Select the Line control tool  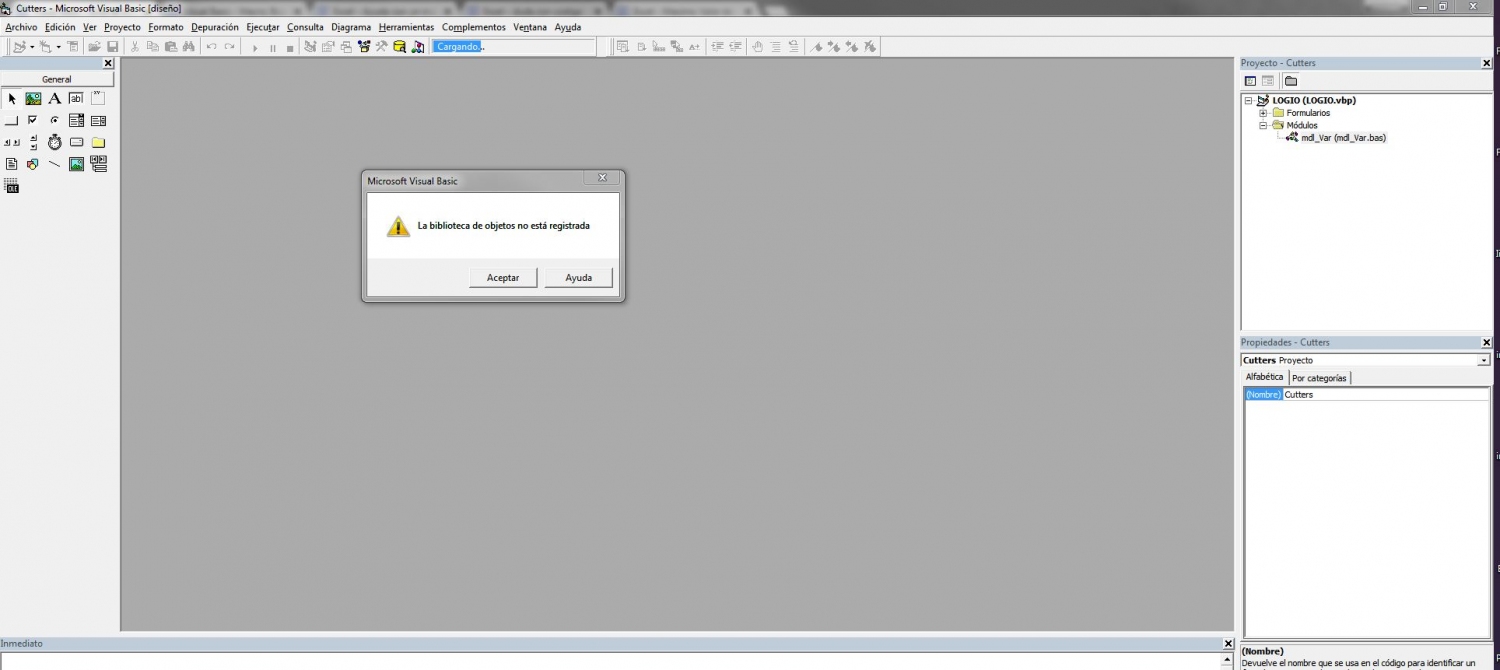55,164
